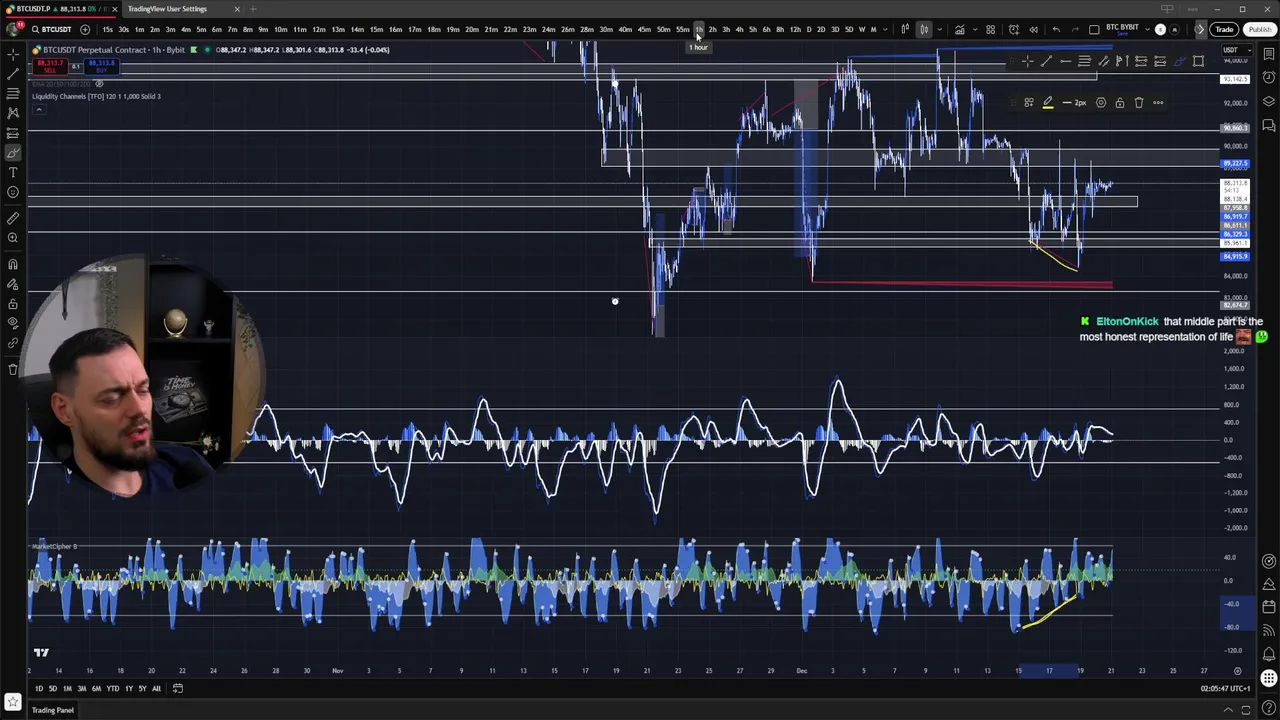
Task: Select the W weekly timeframe
Action: click(x=862, y=29)
